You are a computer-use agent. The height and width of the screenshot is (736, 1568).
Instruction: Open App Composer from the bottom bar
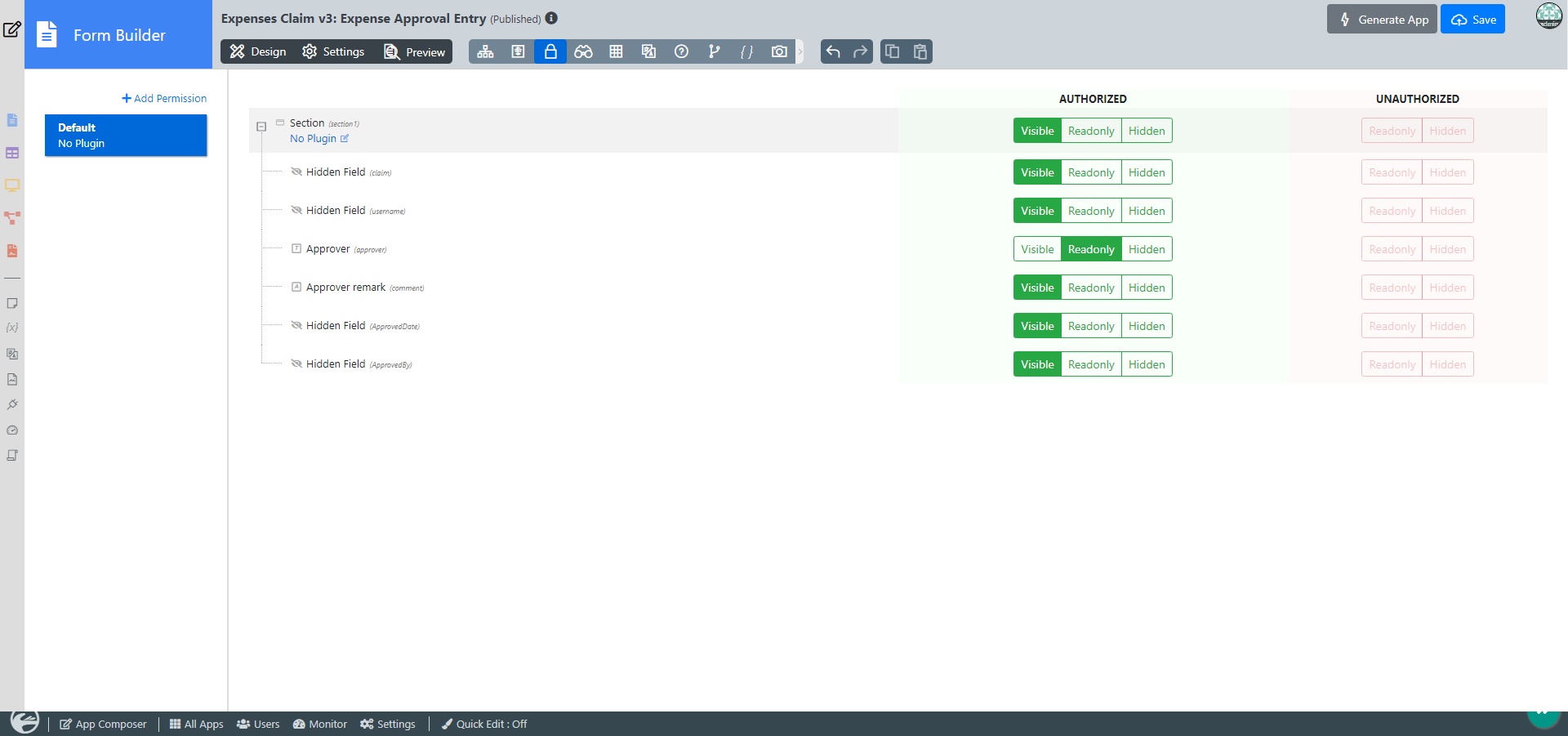[103, 724]
